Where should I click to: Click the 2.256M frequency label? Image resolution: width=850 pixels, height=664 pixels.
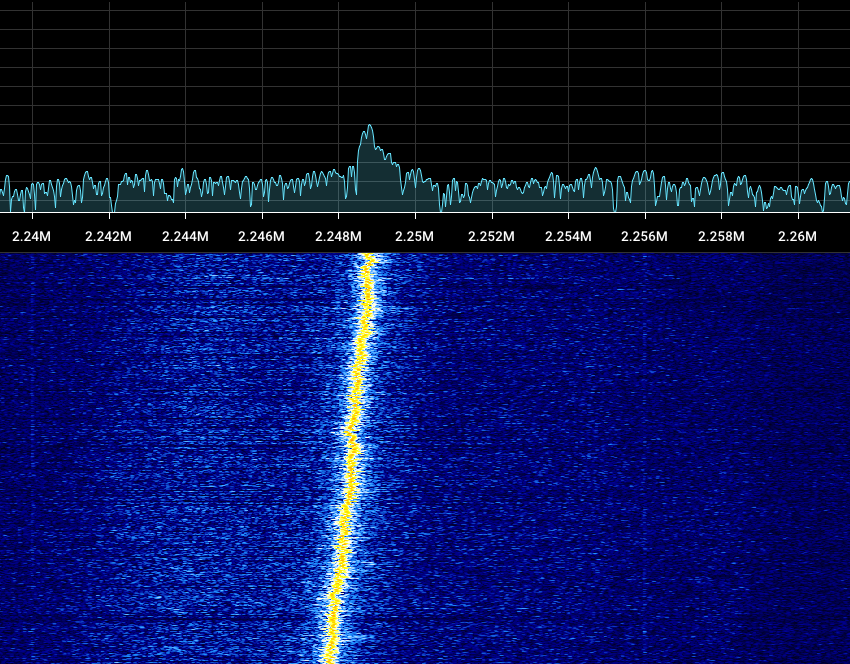click(645, 237)
